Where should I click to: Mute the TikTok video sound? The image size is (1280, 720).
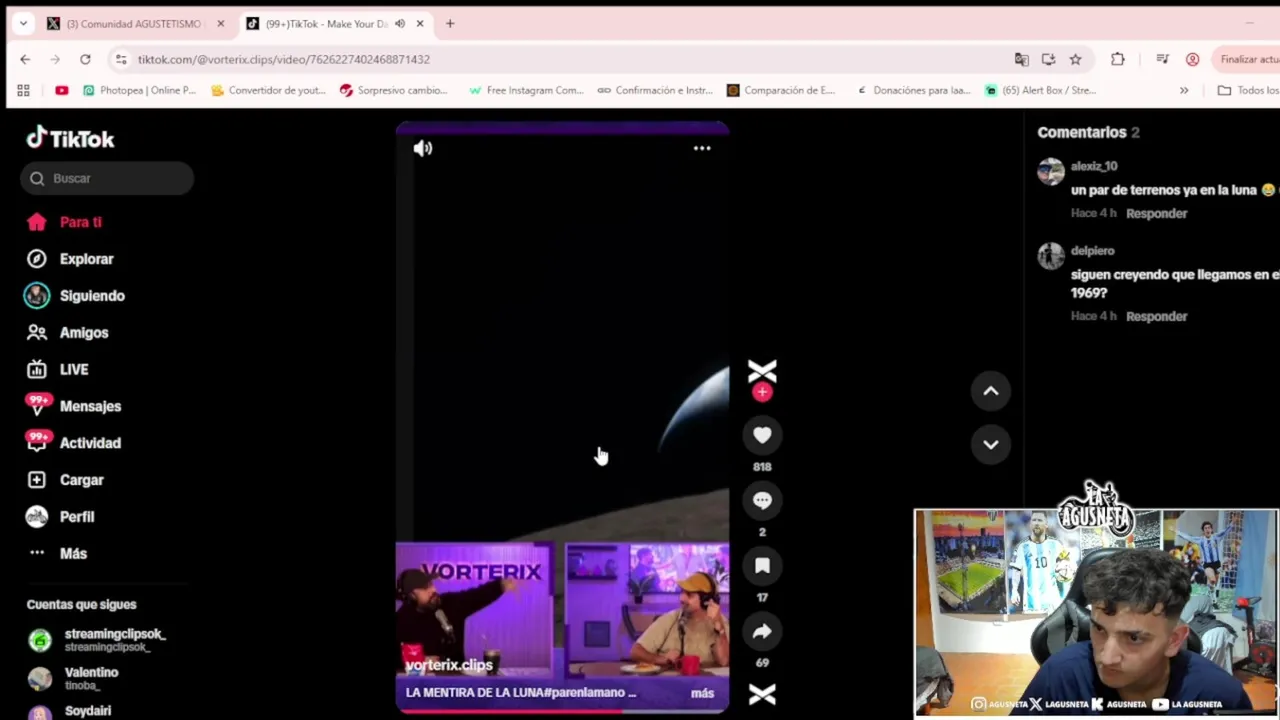point(423,148)
